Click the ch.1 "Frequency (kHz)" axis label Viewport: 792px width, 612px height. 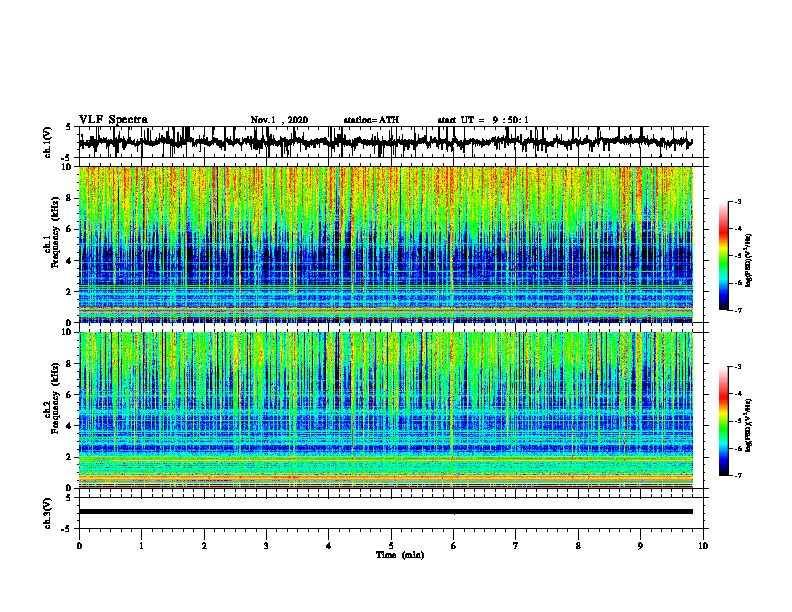(x=56, y=232)
